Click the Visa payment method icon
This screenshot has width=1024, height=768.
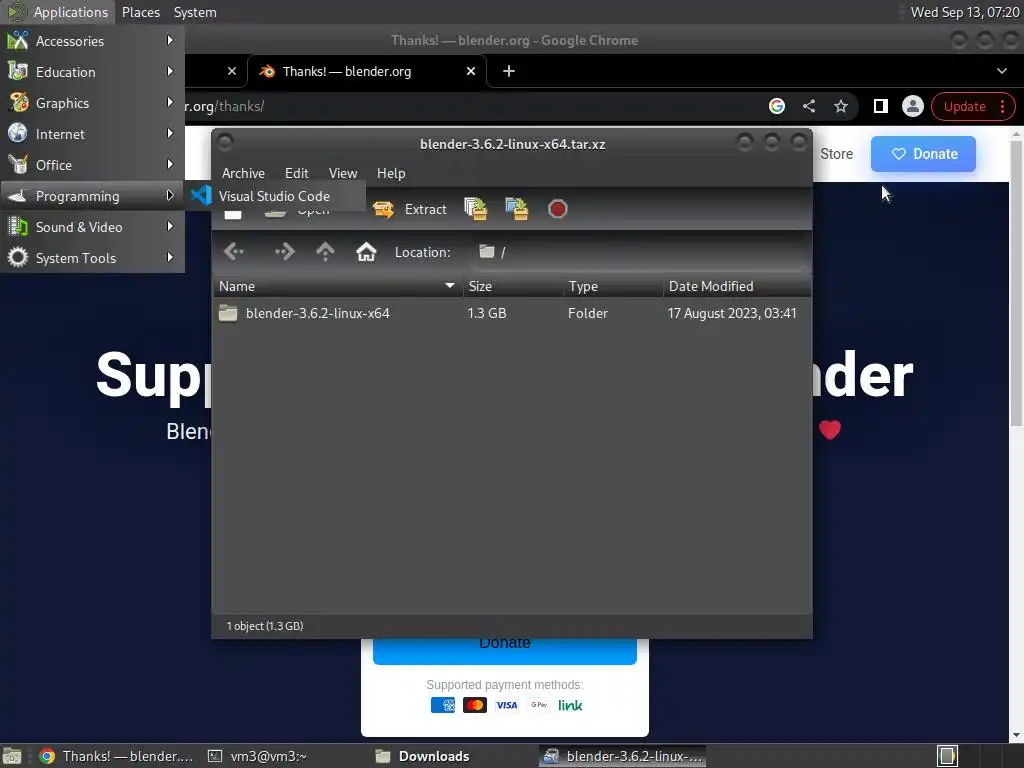click(506, 705)
